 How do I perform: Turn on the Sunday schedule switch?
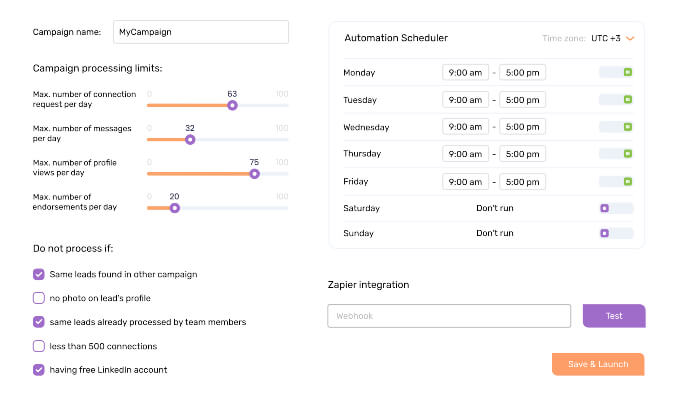(616, 233)
